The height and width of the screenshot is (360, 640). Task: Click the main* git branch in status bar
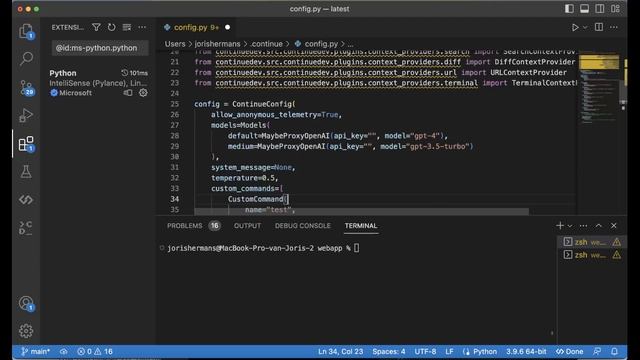36,351
